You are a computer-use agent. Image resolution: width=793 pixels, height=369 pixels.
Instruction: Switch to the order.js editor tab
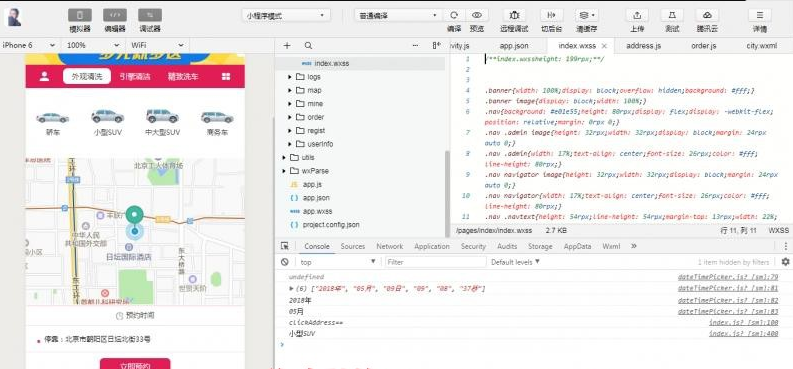(703, 45)
